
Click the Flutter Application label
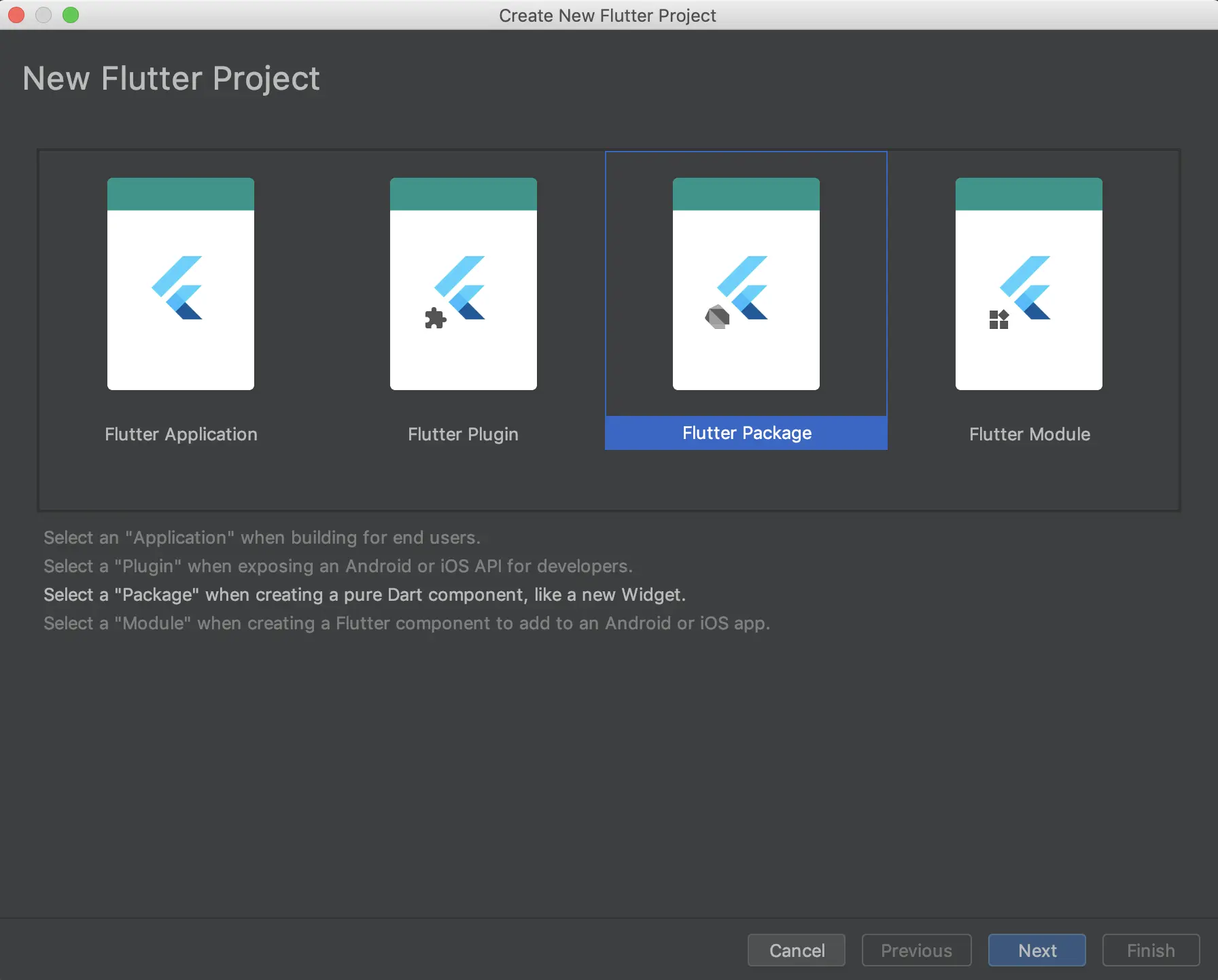pos(181,434)
